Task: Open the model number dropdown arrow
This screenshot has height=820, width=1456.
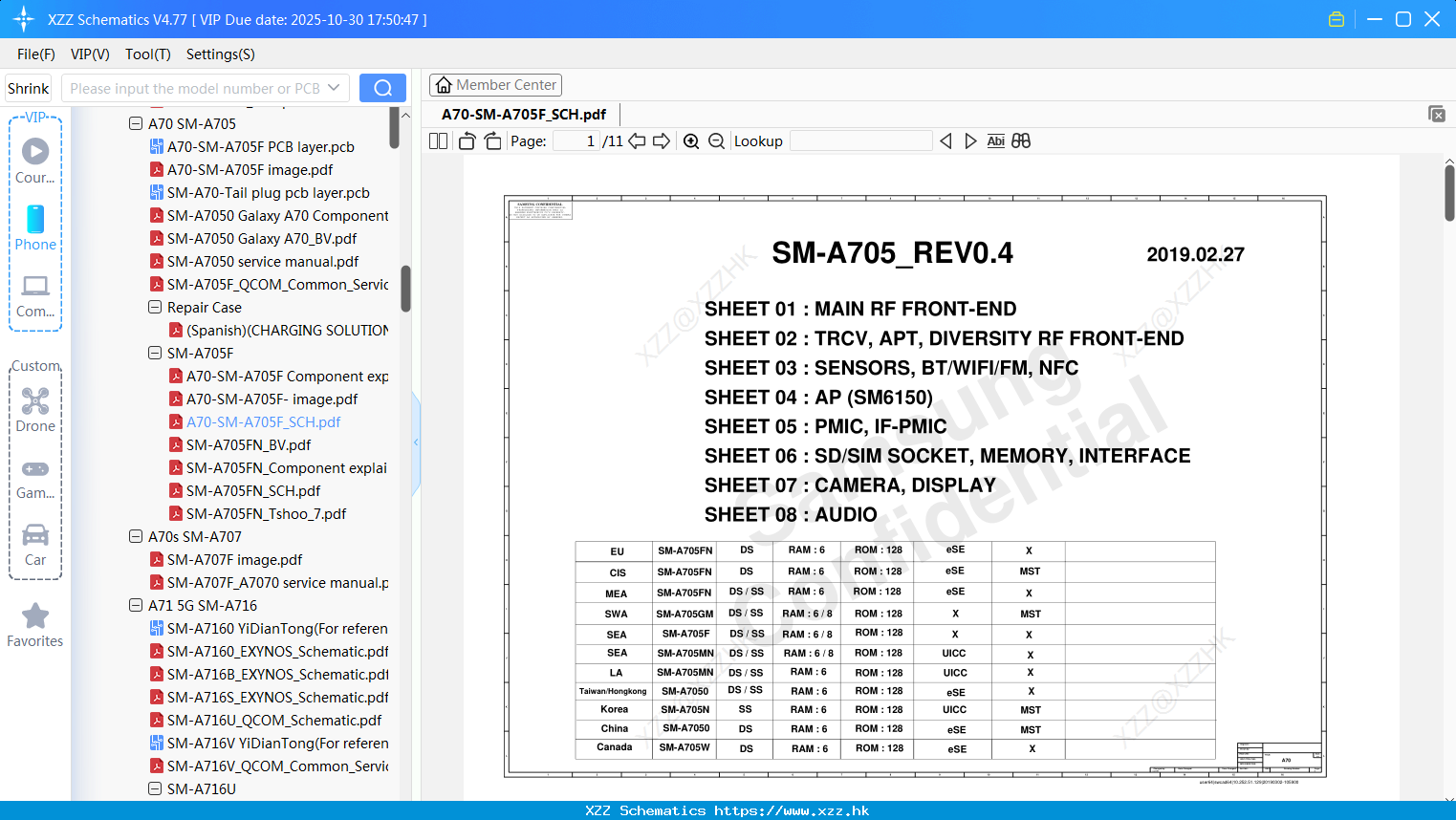Action: click(x=334, y=88)
